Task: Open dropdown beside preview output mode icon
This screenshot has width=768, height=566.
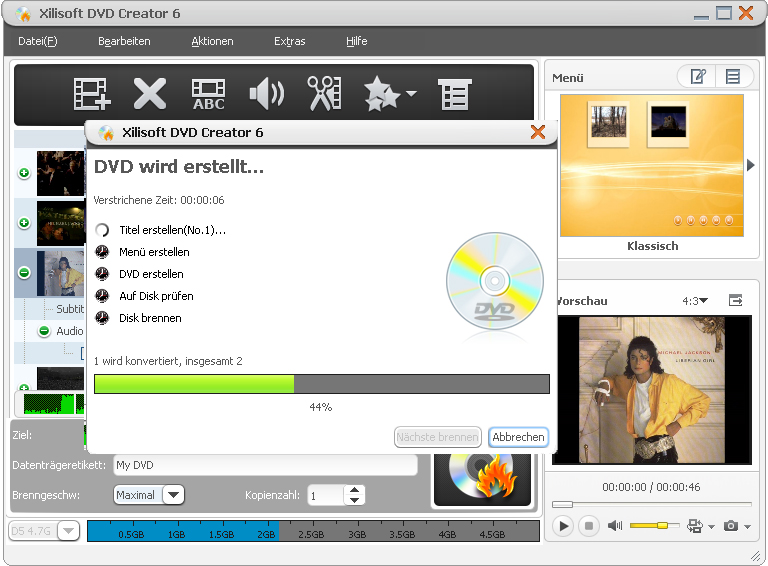Action: click(712, 527)
